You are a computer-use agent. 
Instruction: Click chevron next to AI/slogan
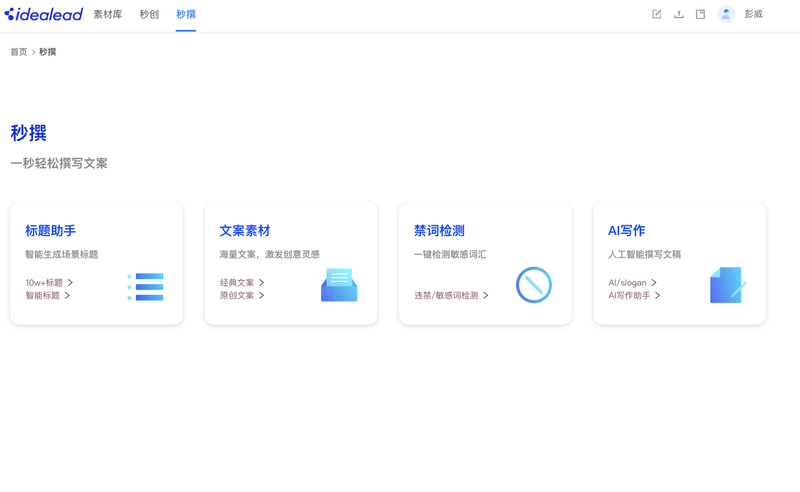tap(654, 282)
